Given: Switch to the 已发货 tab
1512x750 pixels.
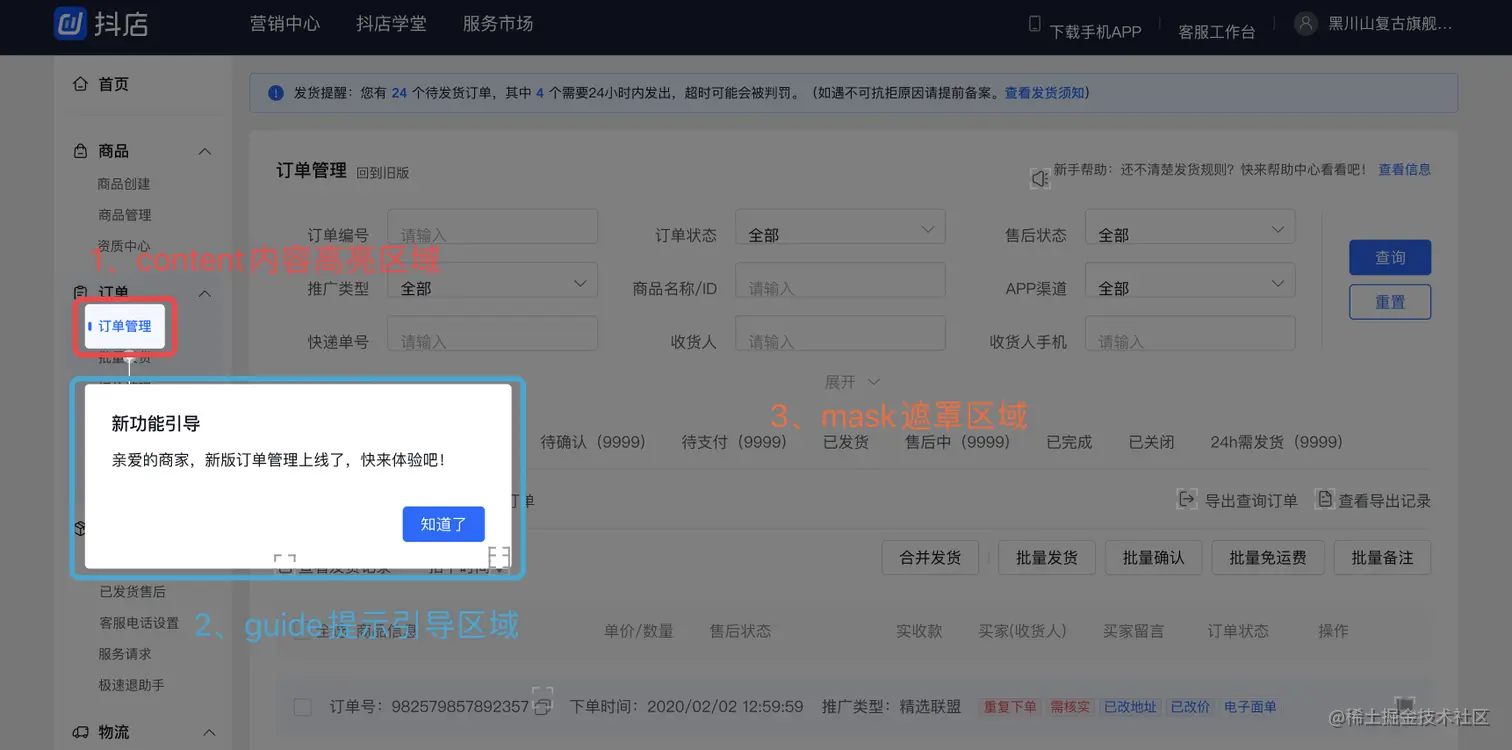Looking at the screenshot, I should click(846, 442).
